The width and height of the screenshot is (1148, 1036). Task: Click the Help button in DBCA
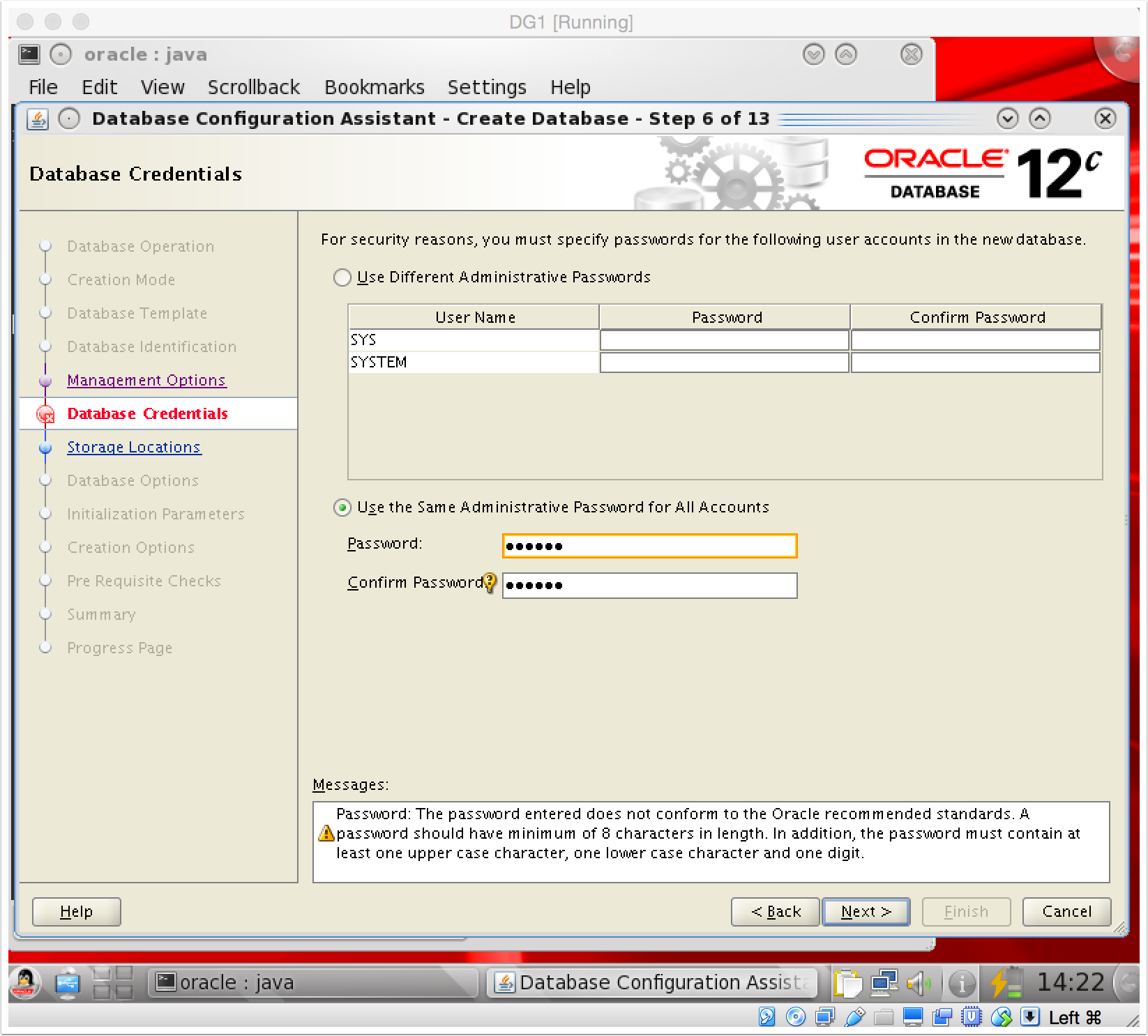click(77, 912)
